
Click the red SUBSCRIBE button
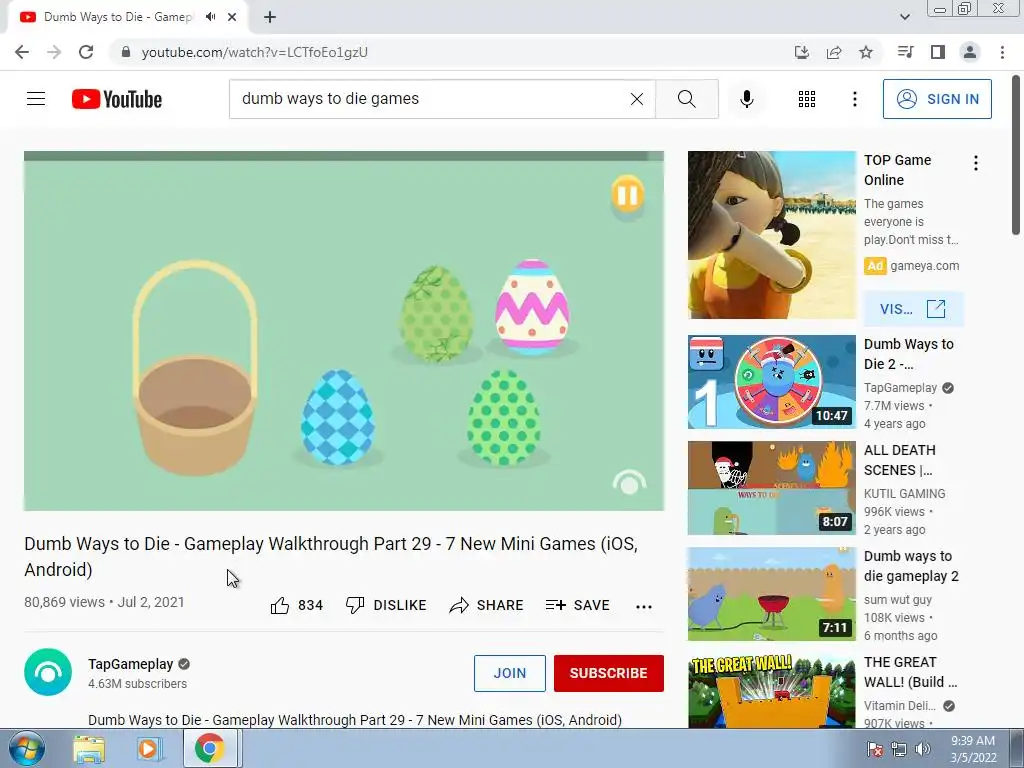[x=609, y=673]
